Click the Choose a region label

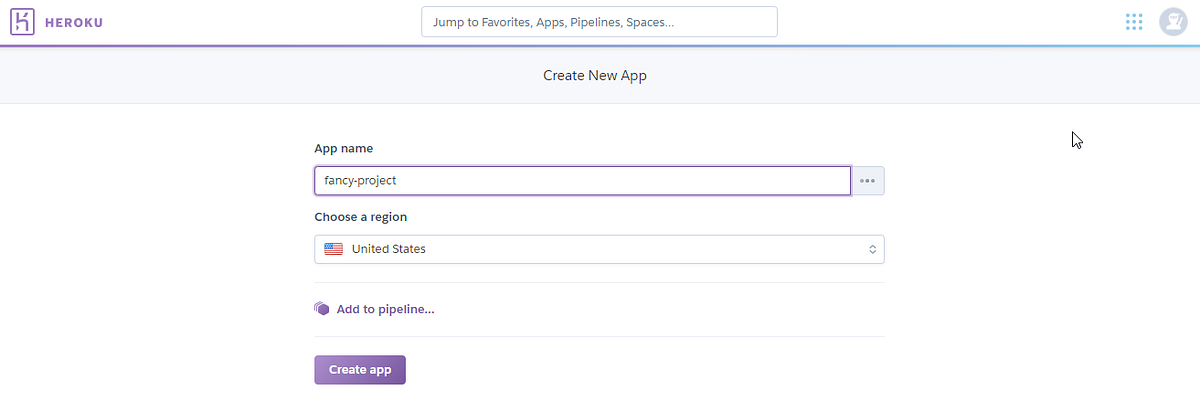(x=361, y=217)
